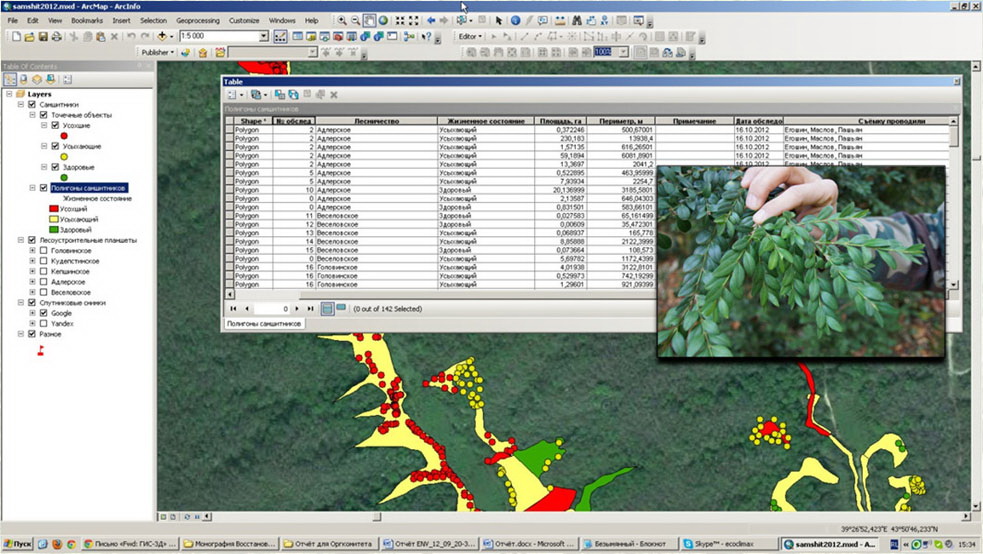
Task: Click the Full Extent globe icon
Action: point(383,21)
